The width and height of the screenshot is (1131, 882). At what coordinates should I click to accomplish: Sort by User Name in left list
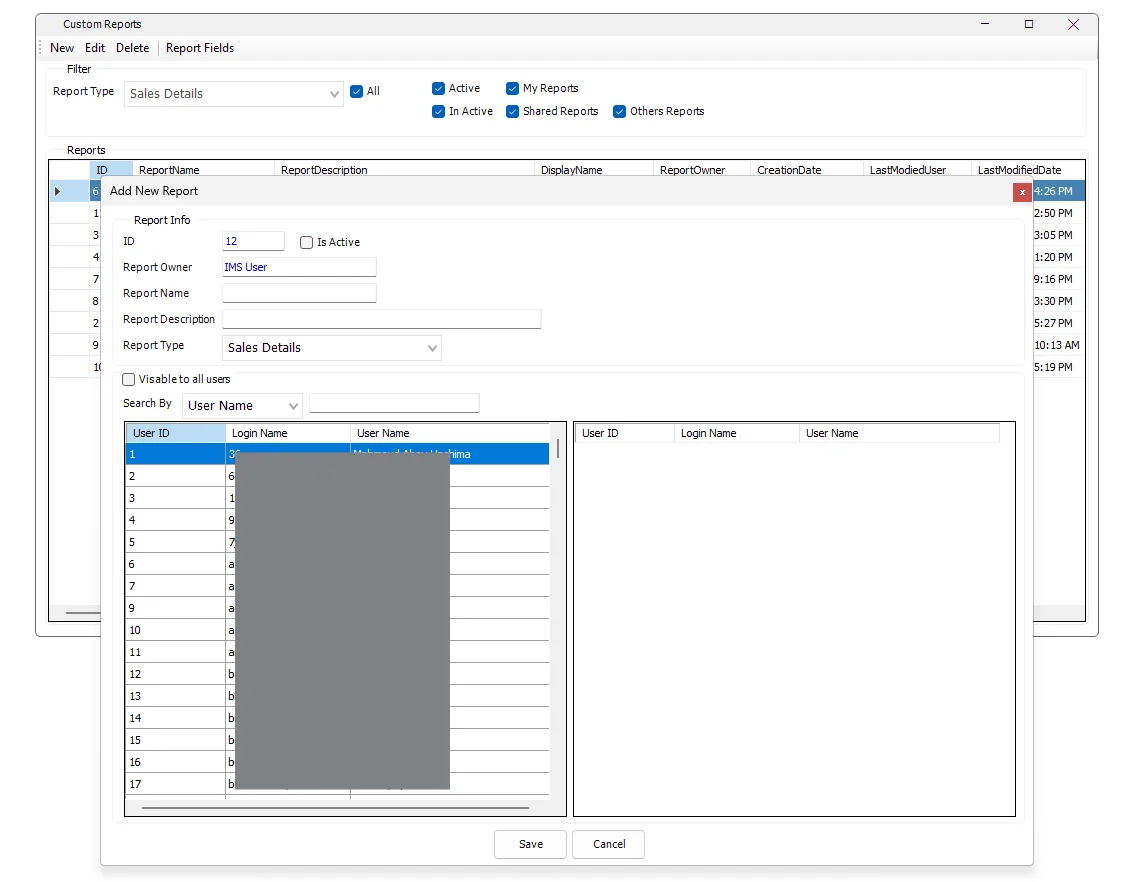pyautogui.click(x=450, y=433)
